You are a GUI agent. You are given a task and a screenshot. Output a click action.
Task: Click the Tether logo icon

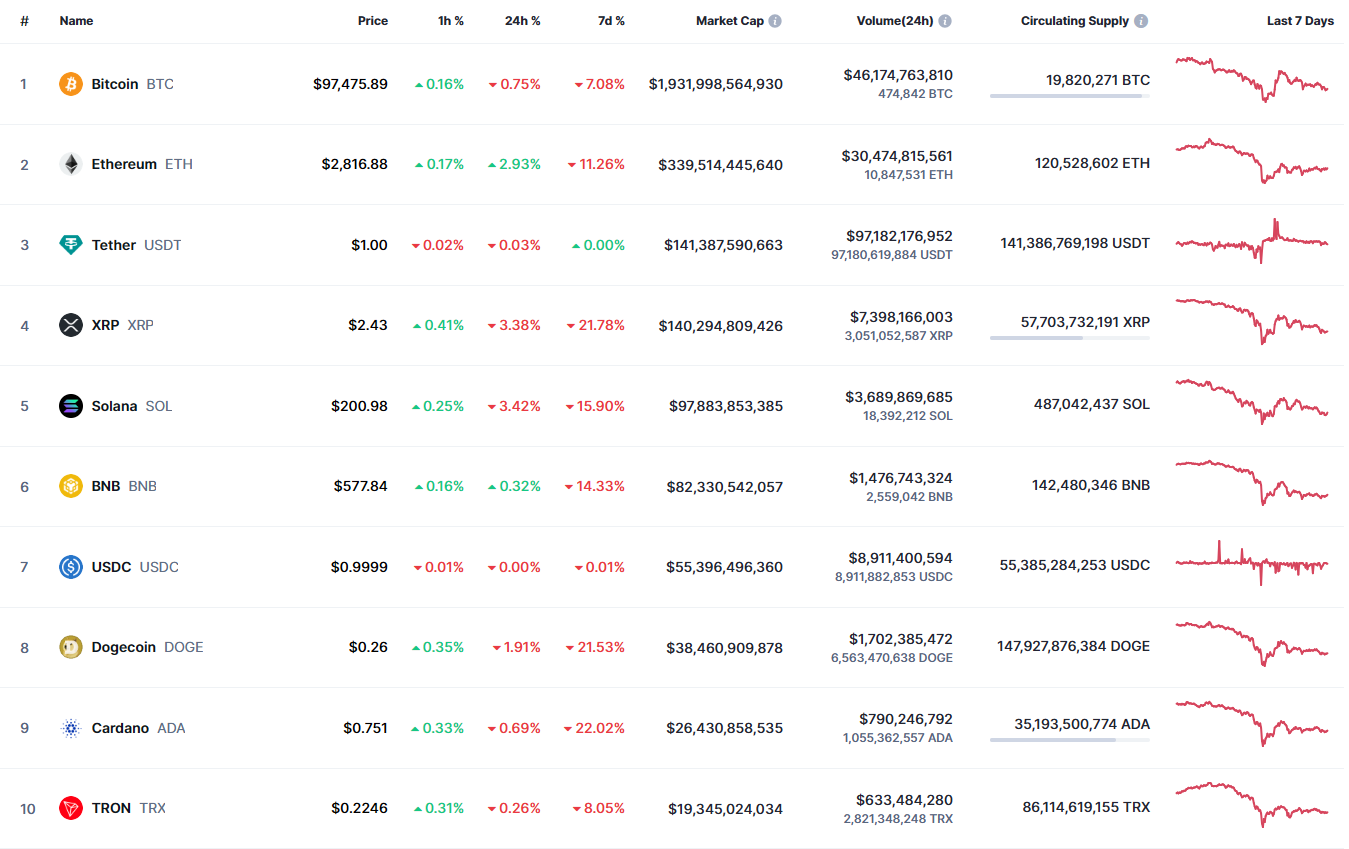(x=70, y=245)
